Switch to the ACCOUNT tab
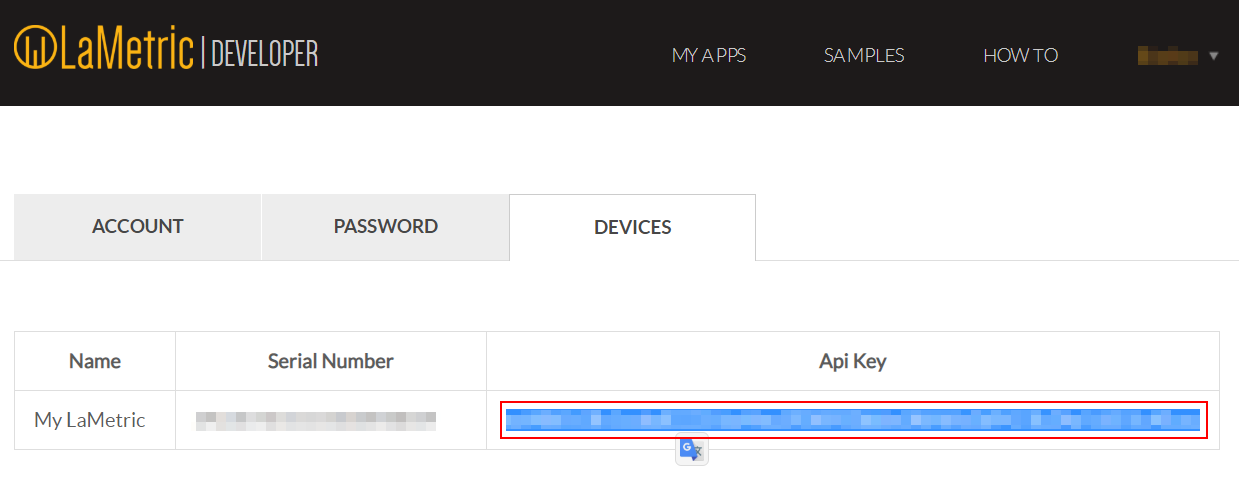 tap(138, 227)
